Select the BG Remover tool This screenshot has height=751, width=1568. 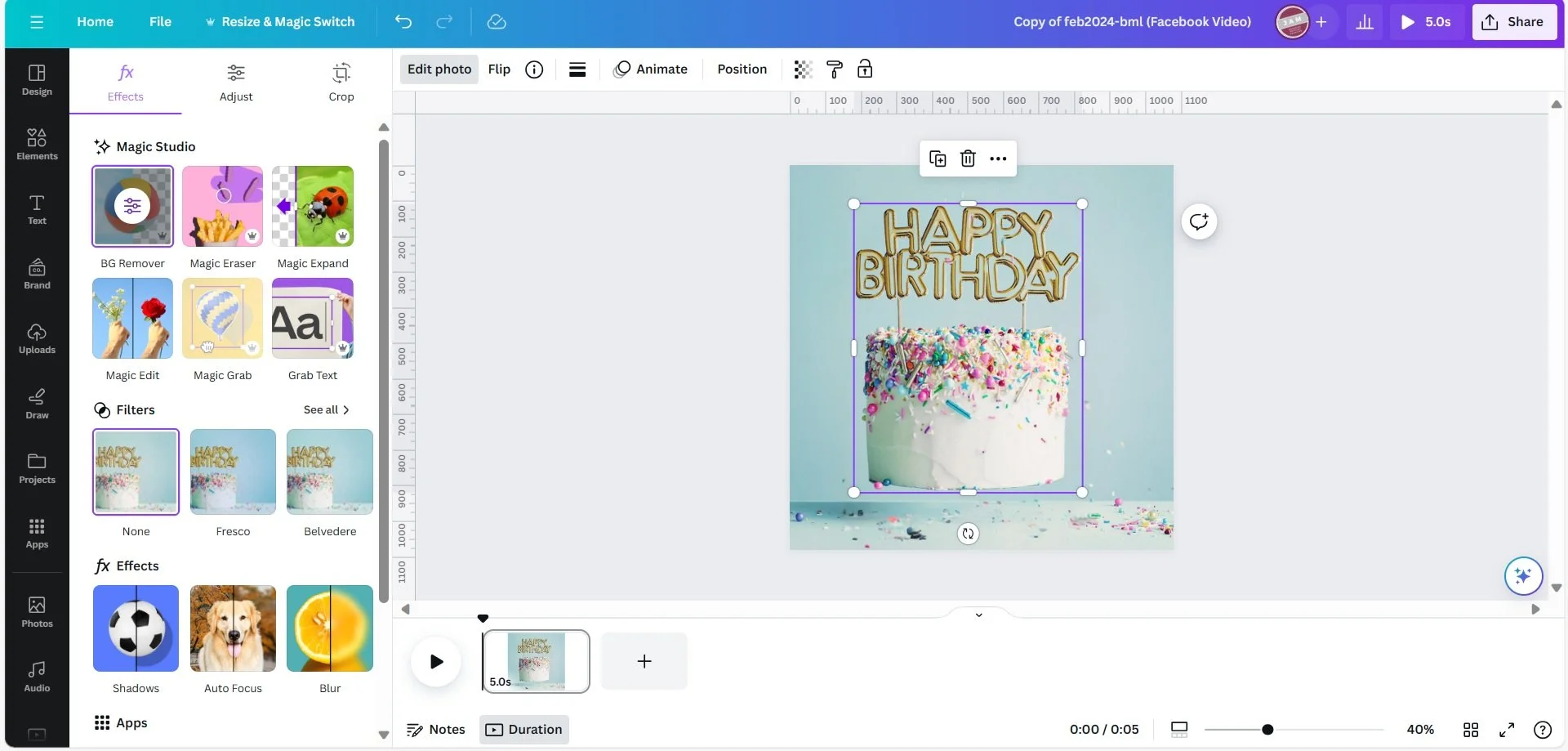point(132,206)
